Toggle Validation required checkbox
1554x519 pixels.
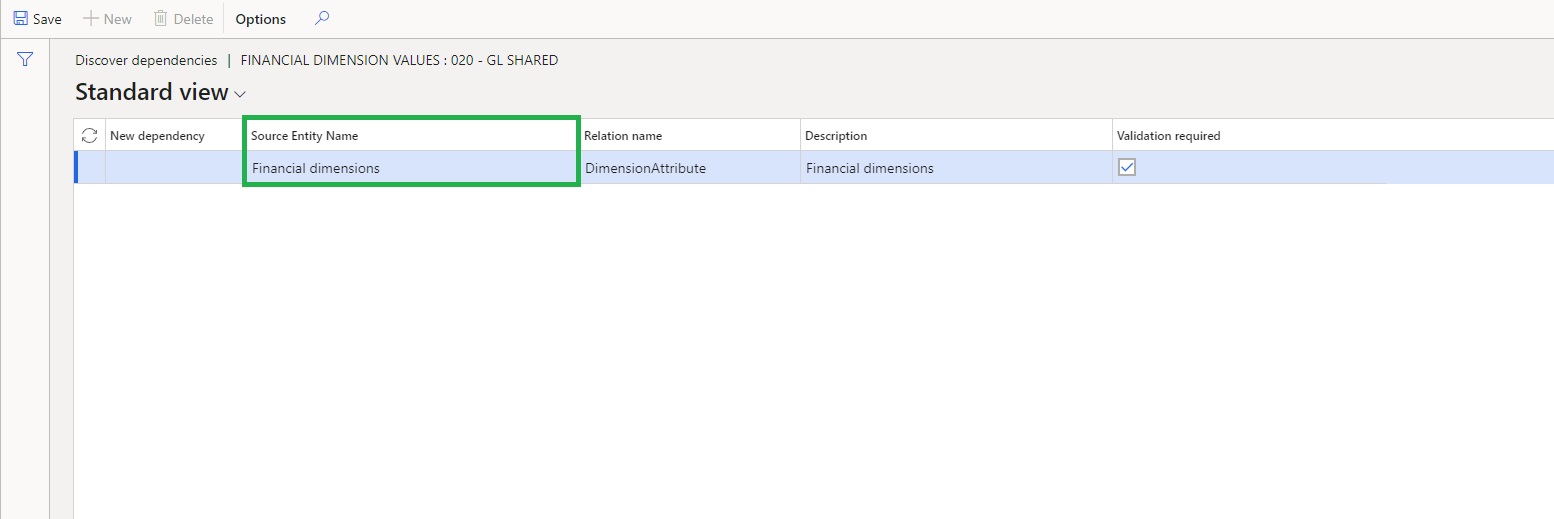pyautogui.click(x=1127, y=168)
